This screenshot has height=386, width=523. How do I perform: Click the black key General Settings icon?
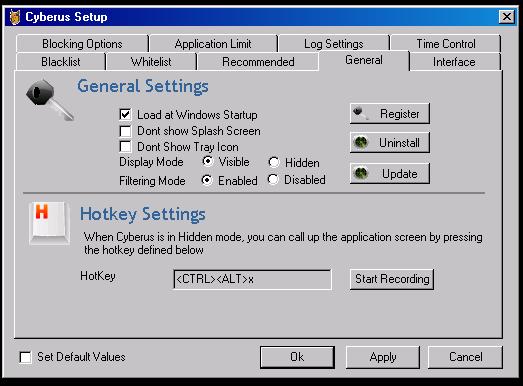coord(49,99)
